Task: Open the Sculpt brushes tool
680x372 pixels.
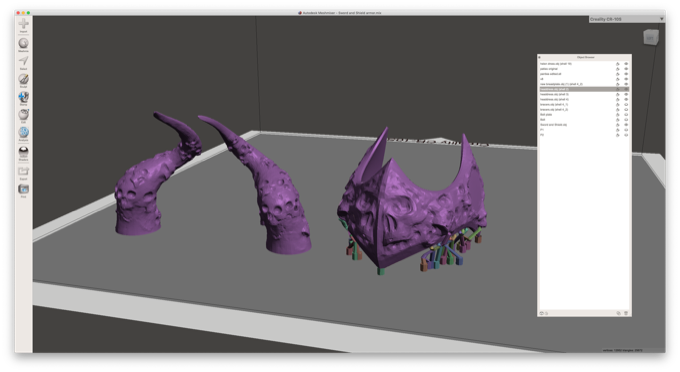Action: 23,80
